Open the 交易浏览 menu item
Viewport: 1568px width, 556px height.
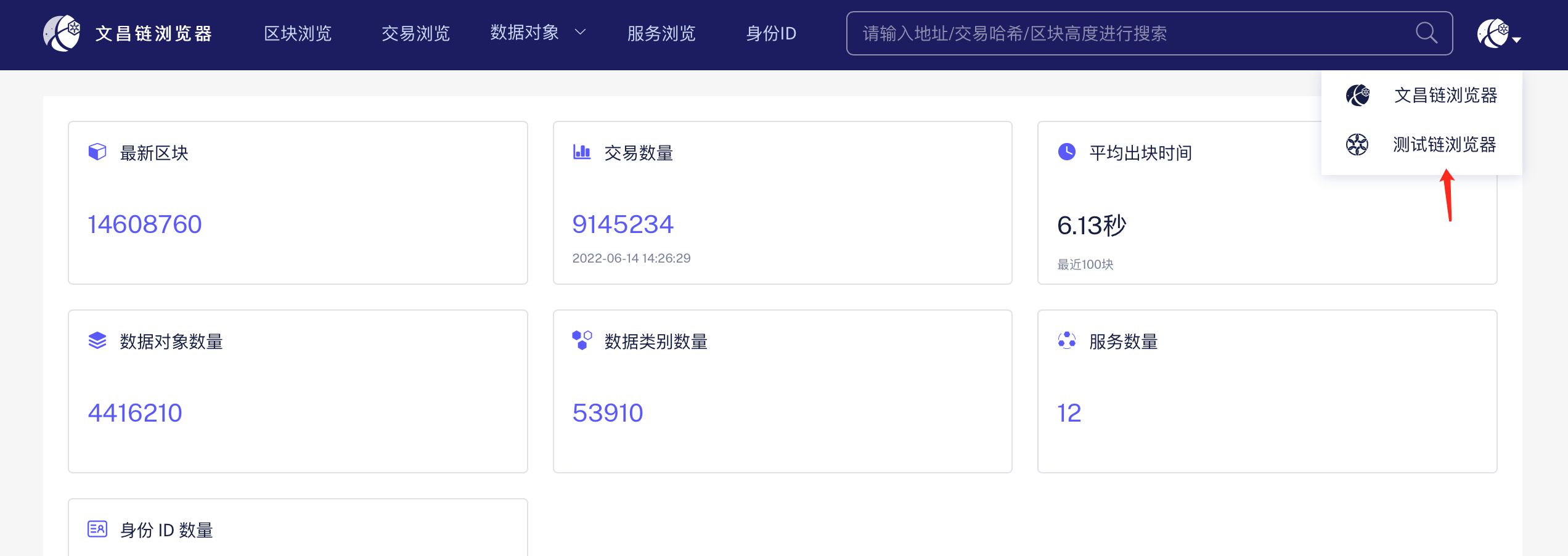point(415,33)
